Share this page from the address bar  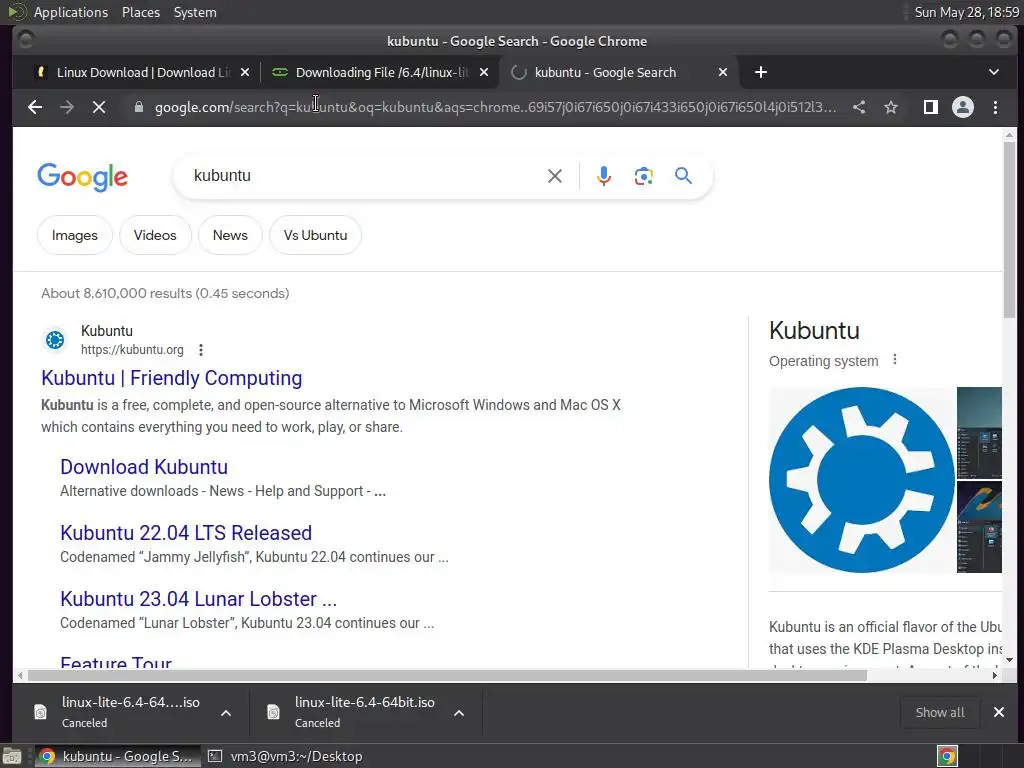[x=859, y=107]
